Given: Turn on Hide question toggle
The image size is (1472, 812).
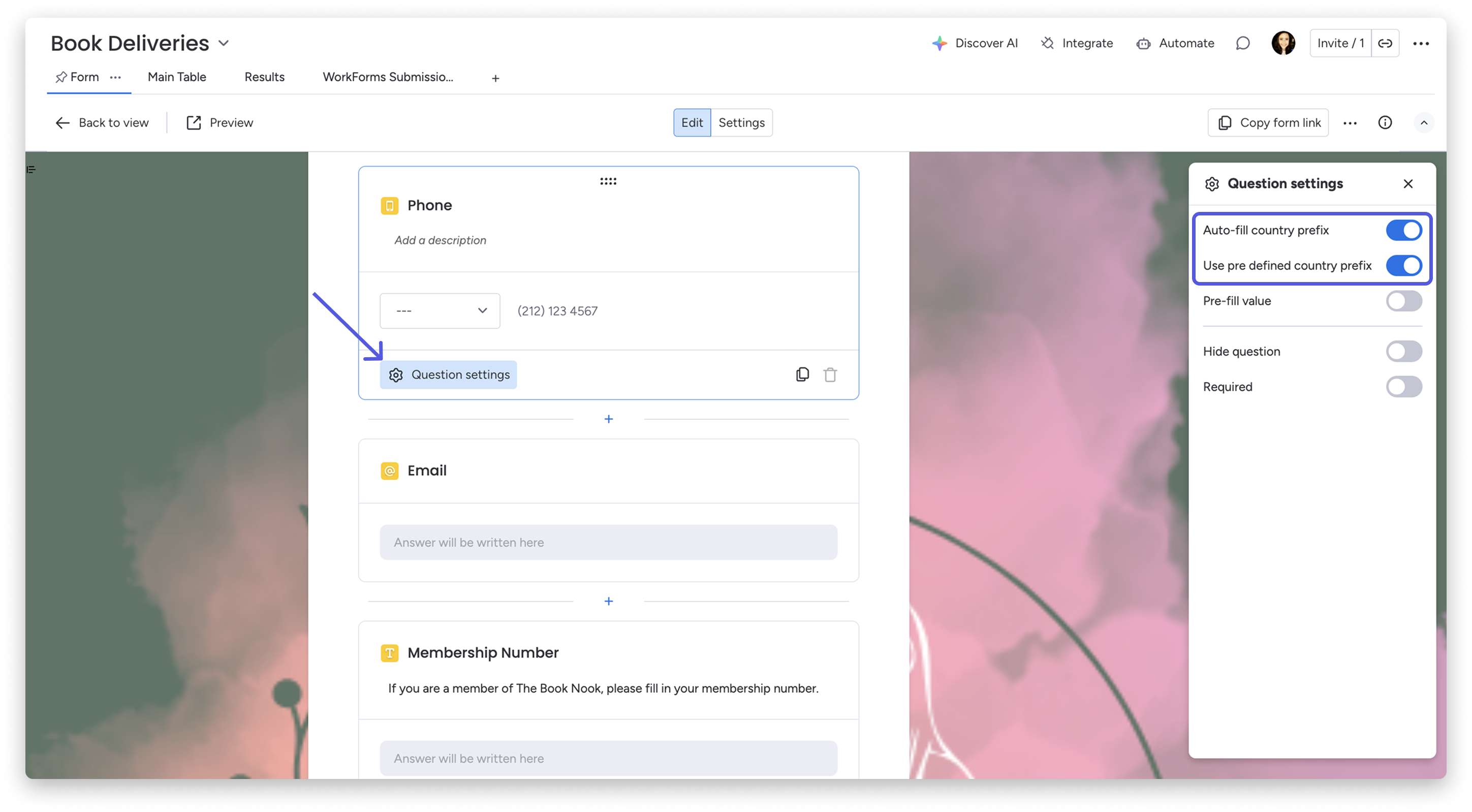Looking at the screenshot, I should (1403, 352).
